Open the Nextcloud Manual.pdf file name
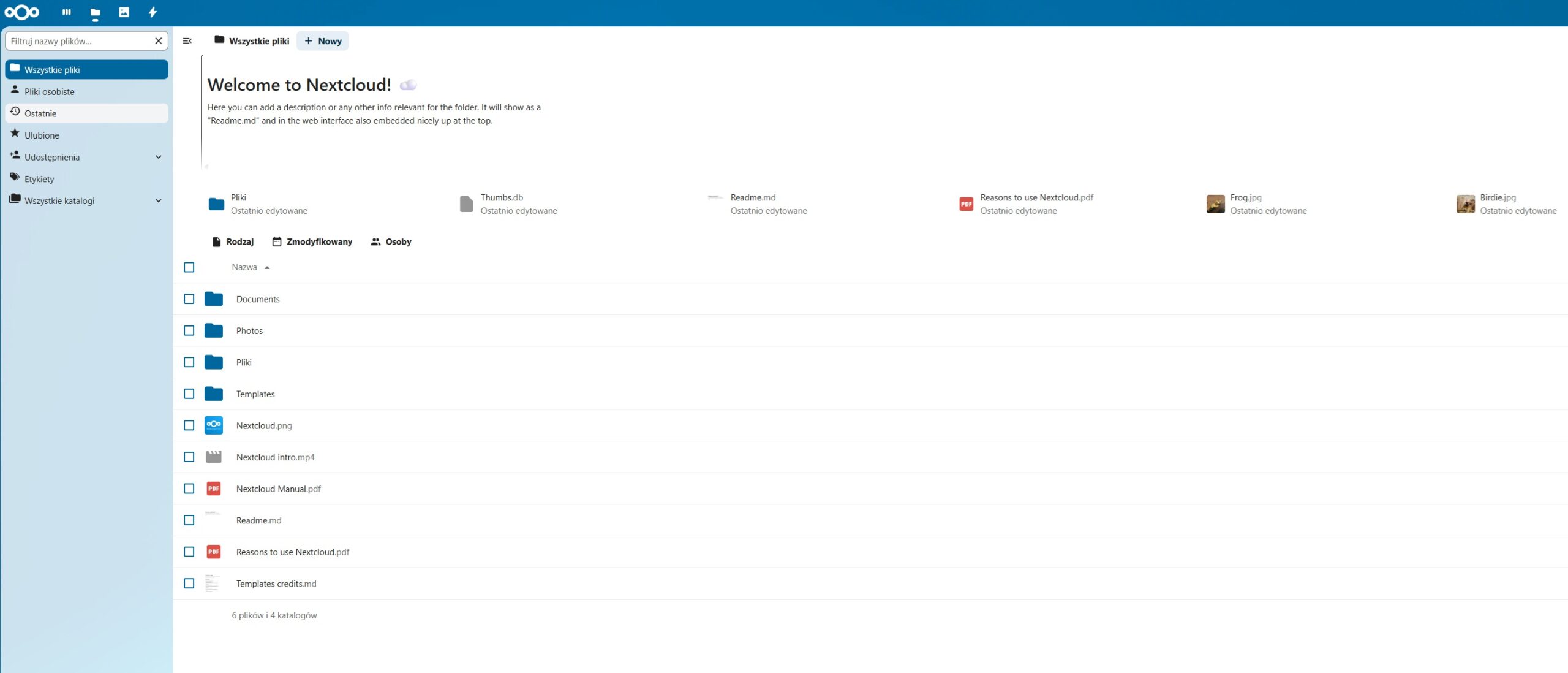This screenshot has width=1568, height=673. [x=279, y=489]
